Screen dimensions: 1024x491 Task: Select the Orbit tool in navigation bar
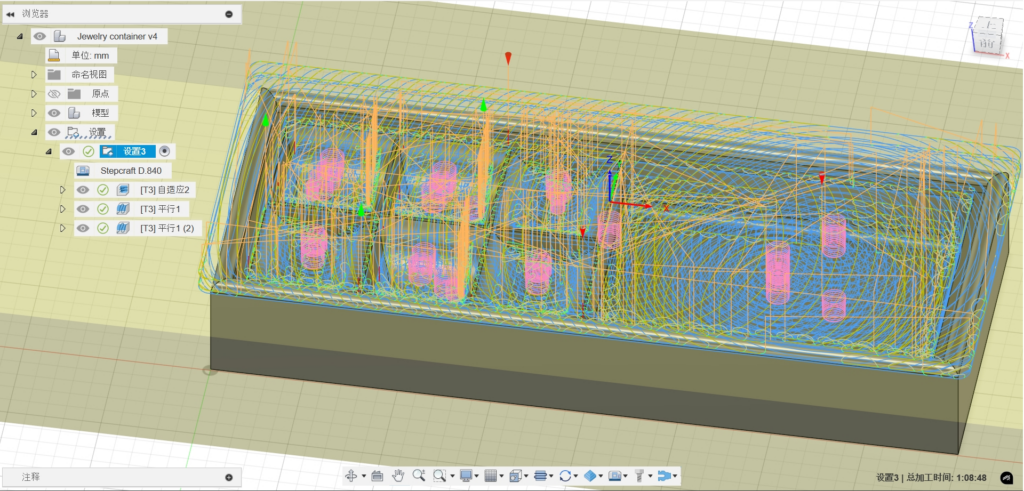[x=351, y=476]
